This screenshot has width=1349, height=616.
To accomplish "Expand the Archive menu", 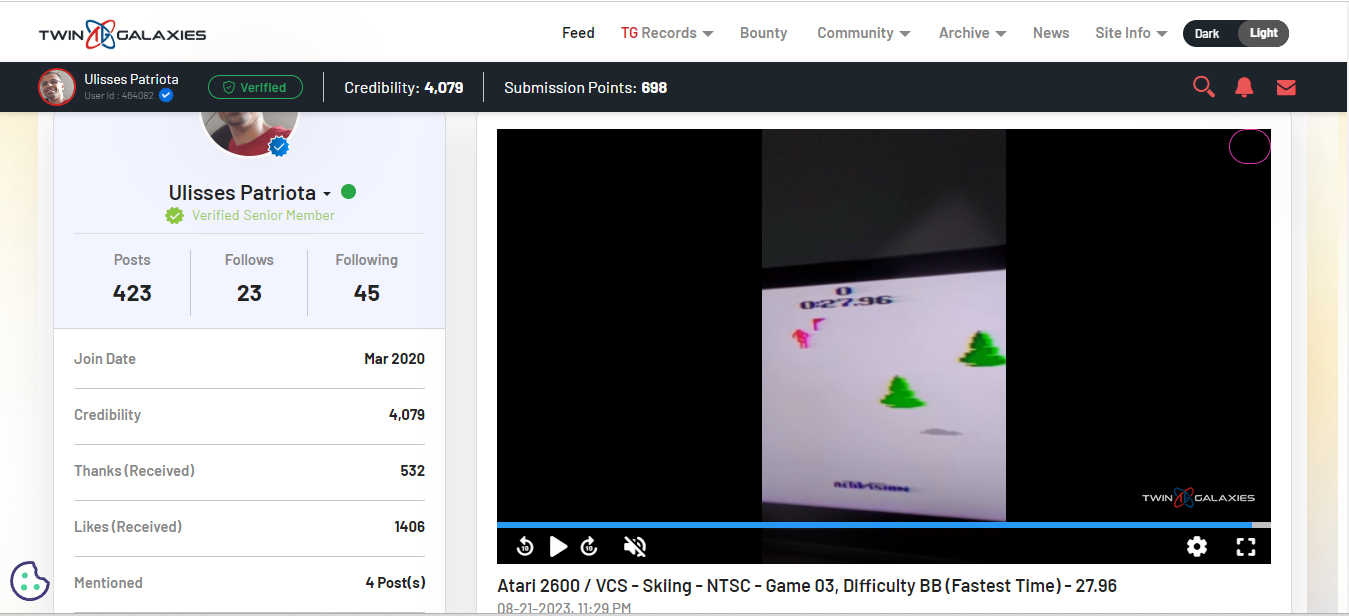I will point(972,33).
